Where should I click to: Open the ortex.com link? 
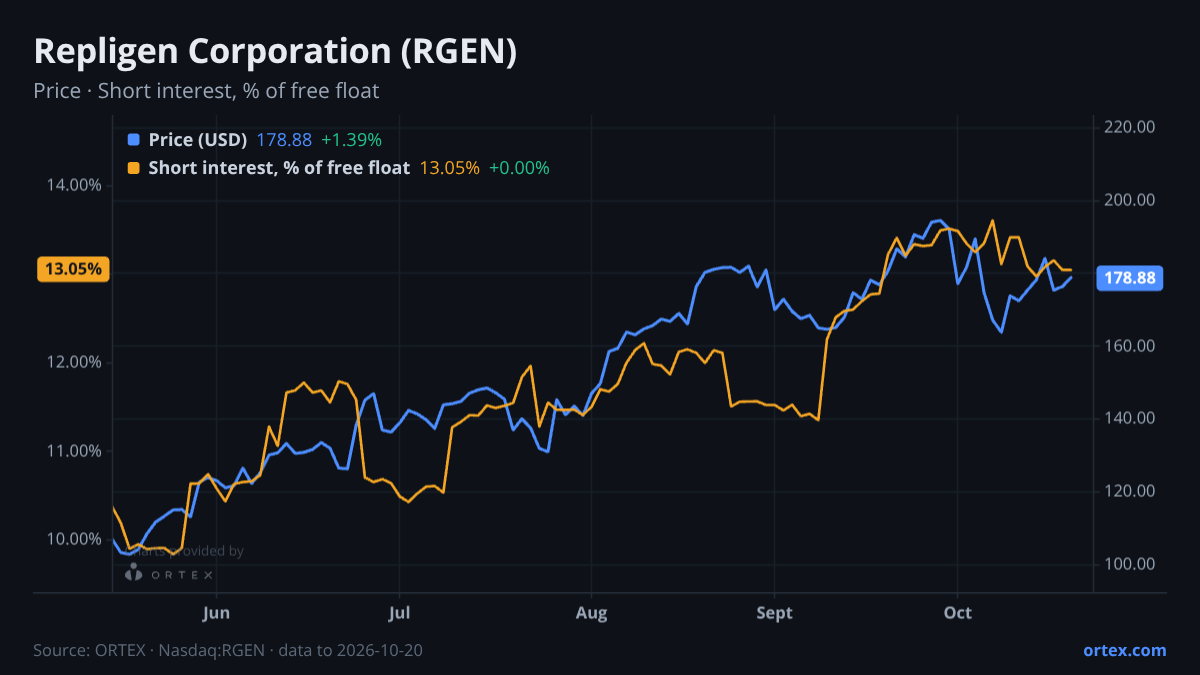(x=1124, y=650)
